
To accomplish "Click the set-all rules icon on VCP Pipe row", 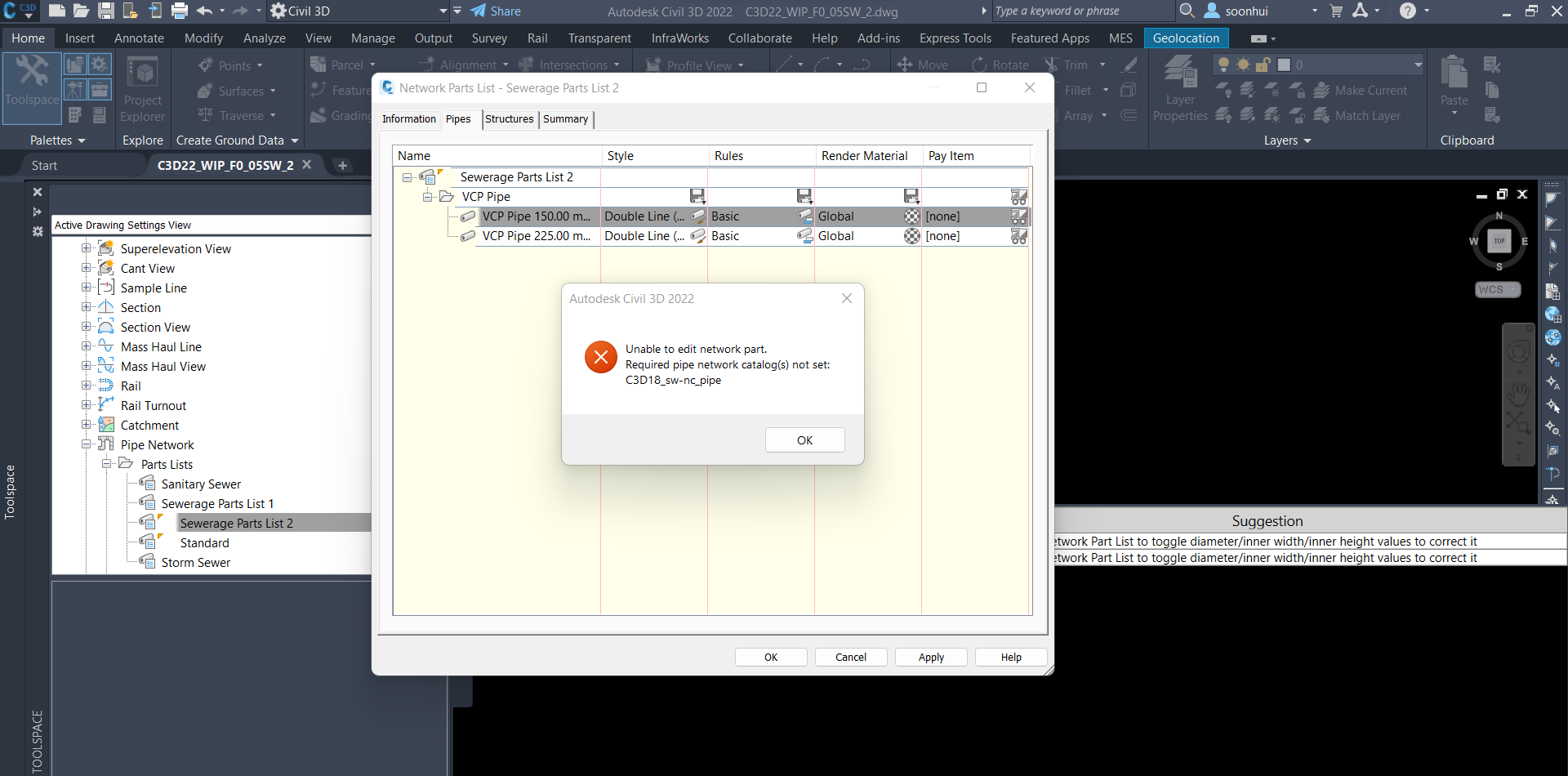I will pos(804,196).
